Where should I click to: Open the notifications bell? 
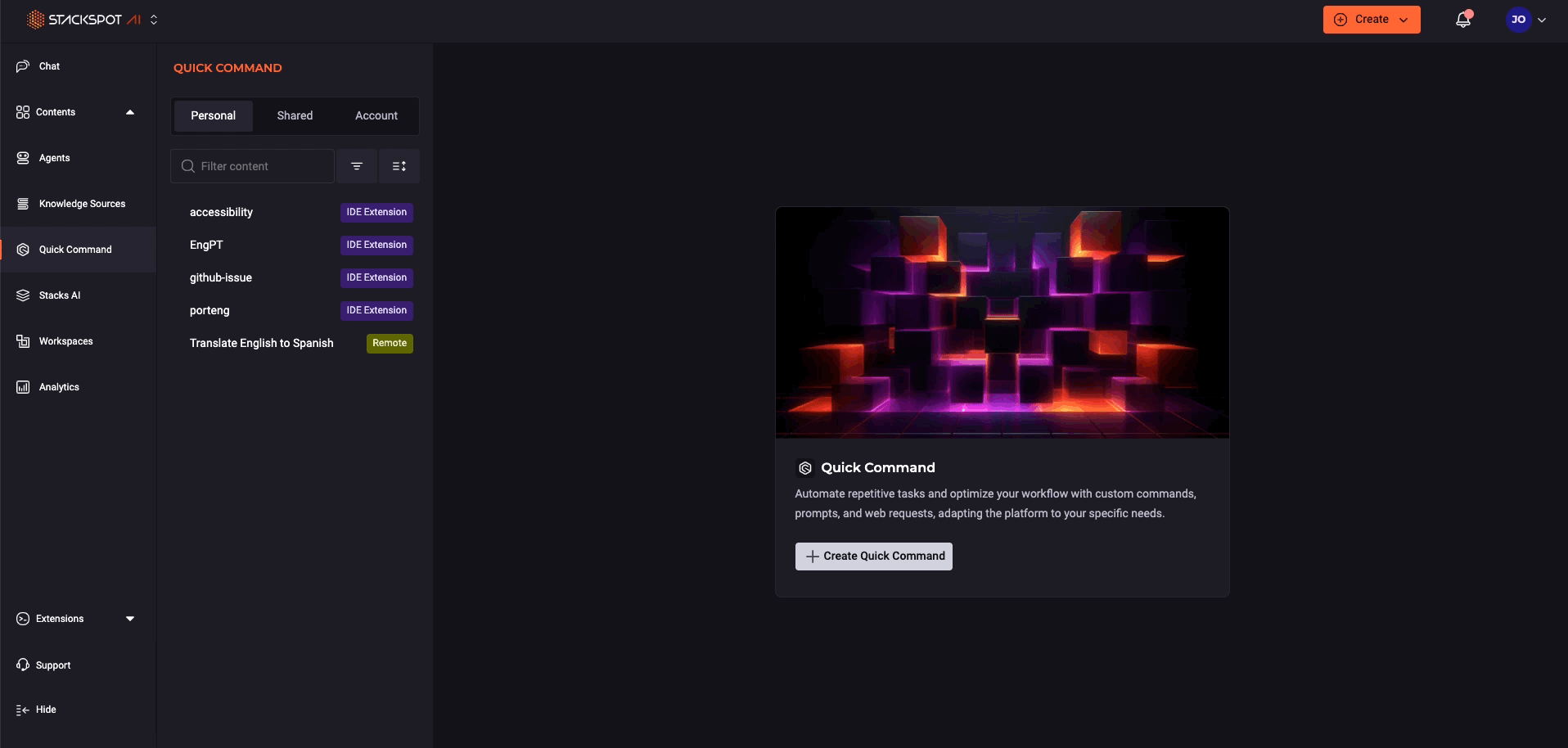click(1462, 19)
